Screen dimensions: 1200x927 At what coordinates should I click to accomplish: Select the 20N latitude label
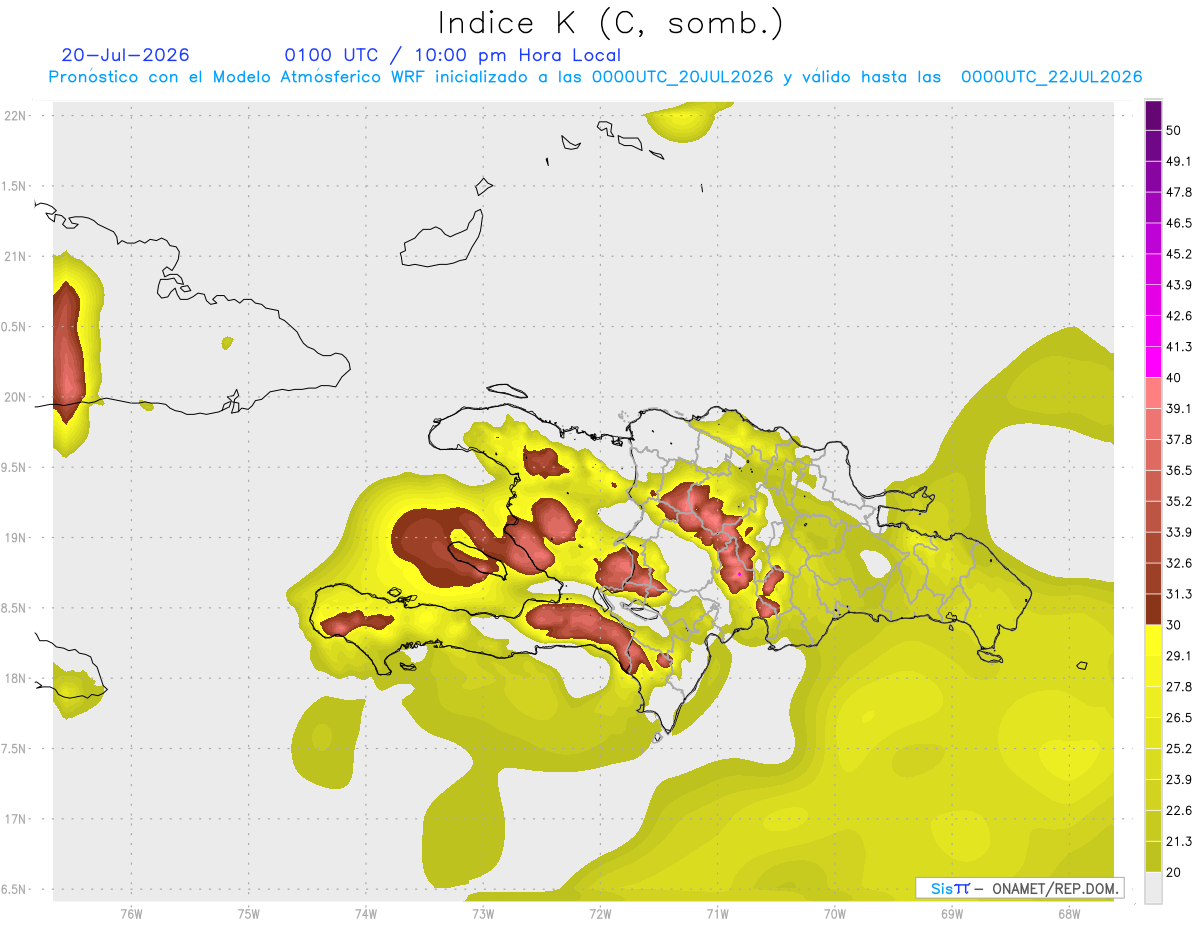tap(16, 397)
